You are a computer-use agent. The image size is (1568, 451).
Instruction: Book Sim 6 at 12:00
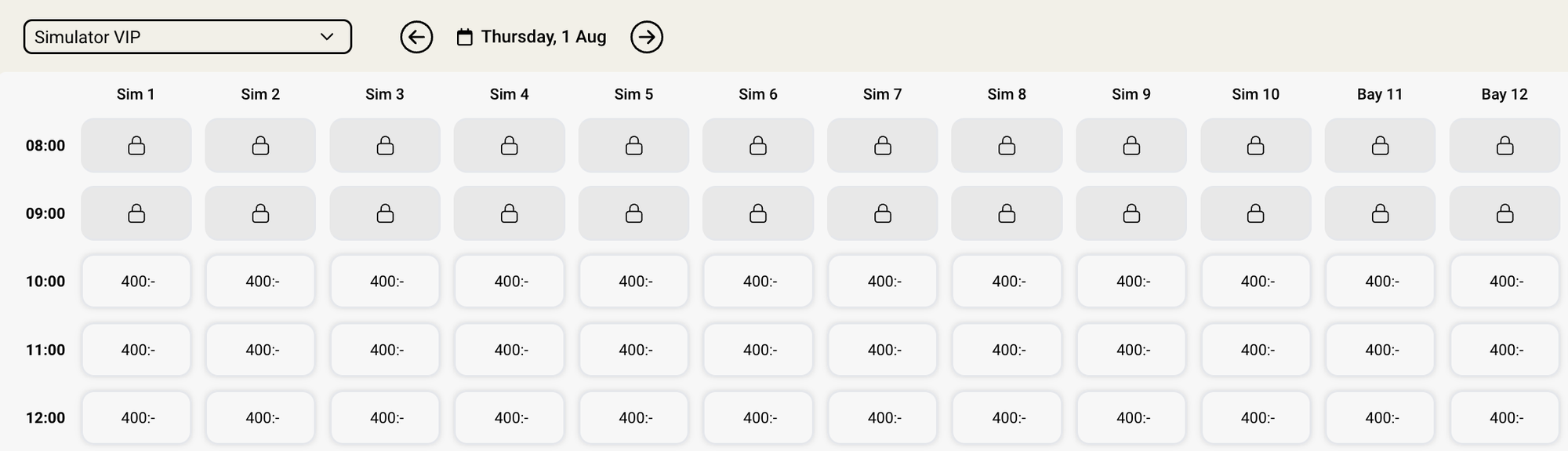point(758,418)
